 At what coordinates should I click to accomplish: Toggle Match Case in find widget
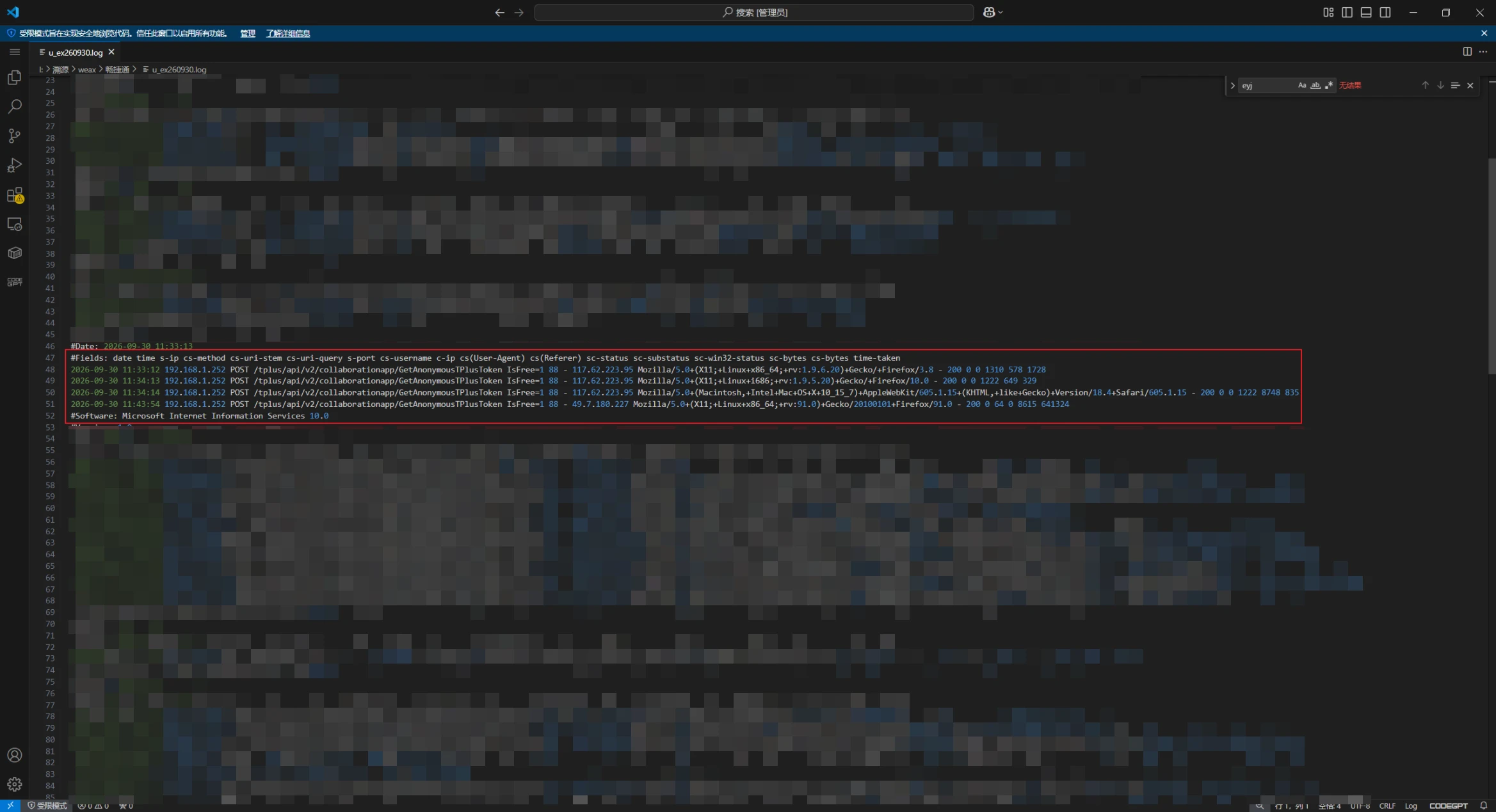pos(1301,85)
